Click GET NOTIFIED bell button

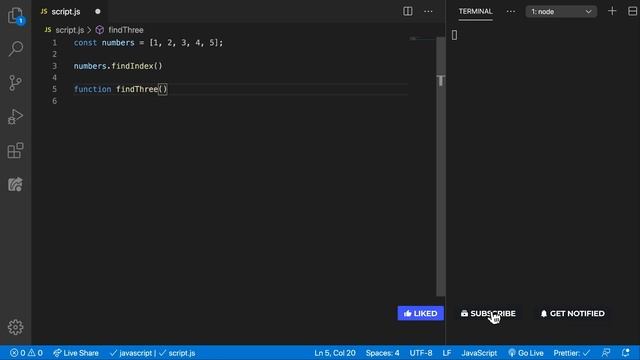573,313
